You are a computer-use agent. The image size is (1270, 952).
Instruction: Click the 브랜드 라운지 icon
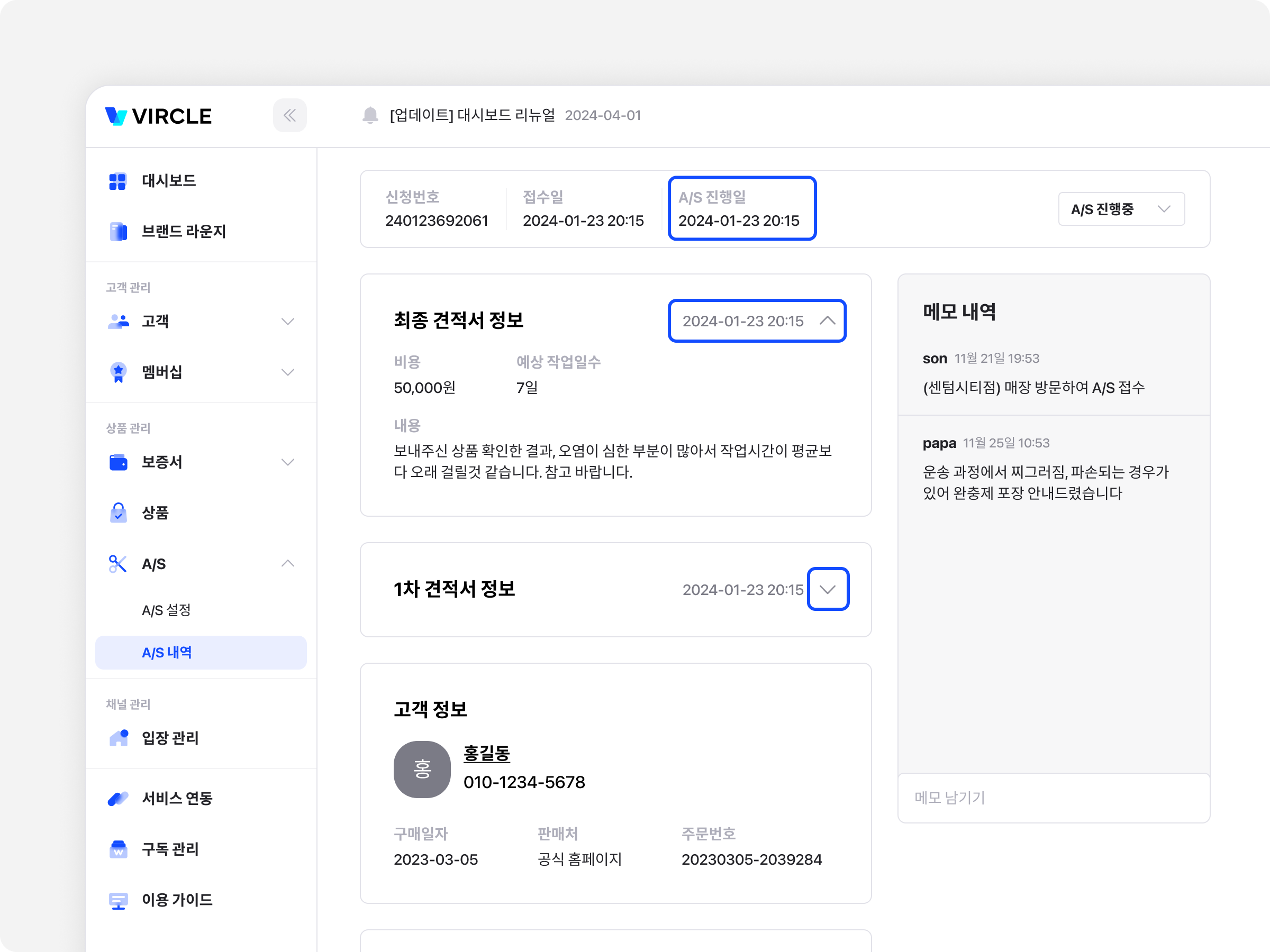pyautogui.click(x=117, y=232)
